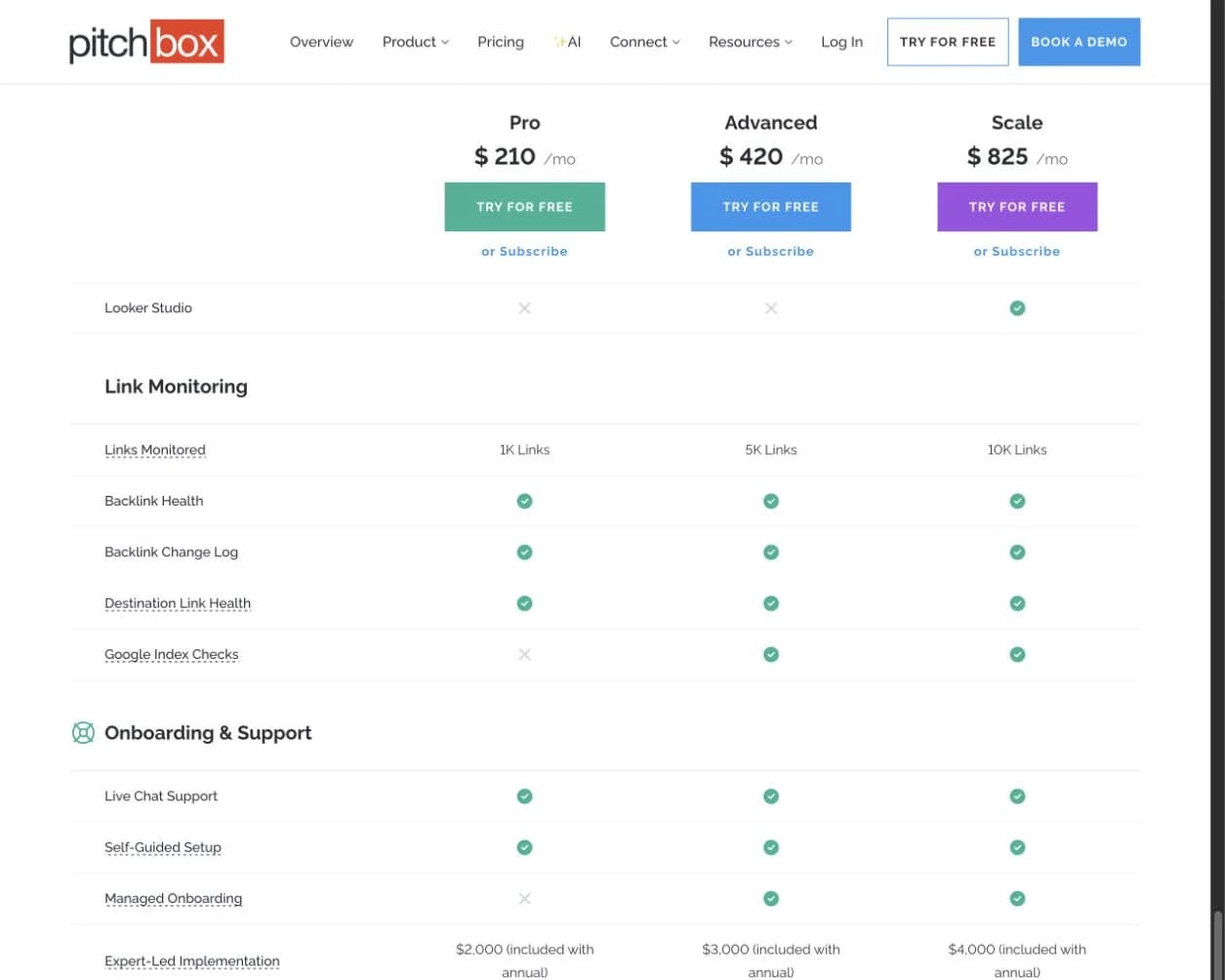Expand the Product dropdown menu
This screenshot has width=1225, height=980.
[416, 42]
